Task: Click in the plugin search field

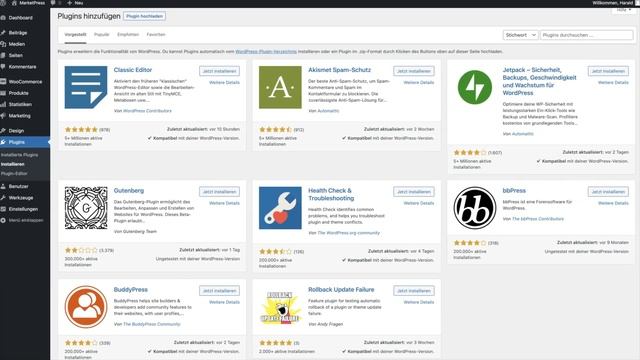Action: click(x=587, y=35)
